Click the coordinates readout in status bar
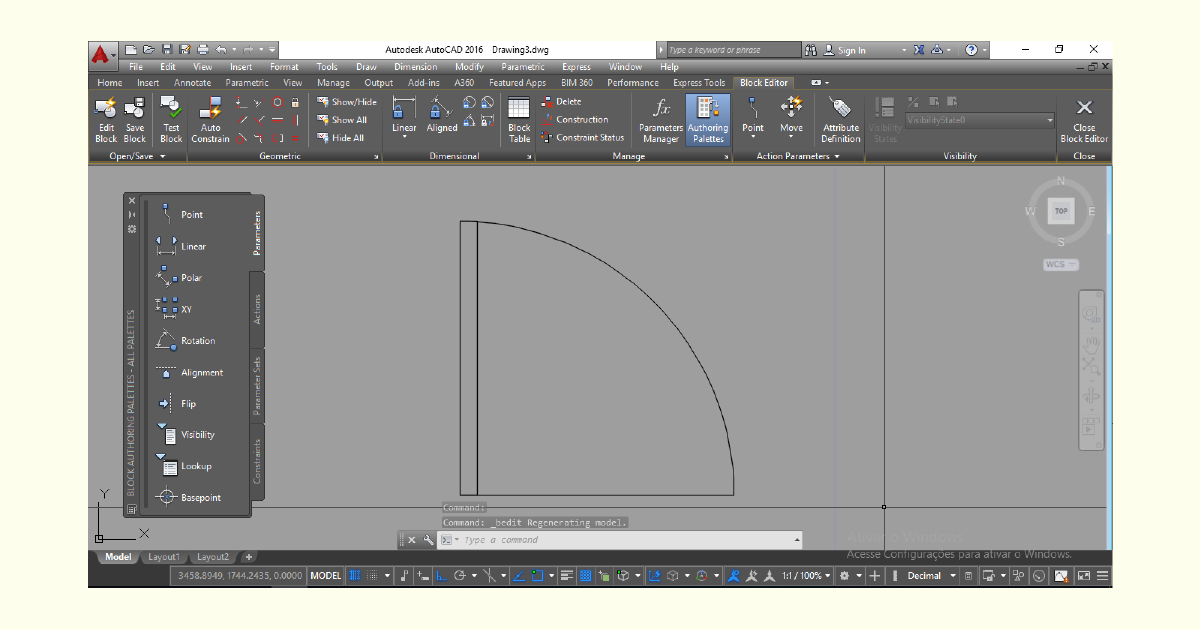1200x630 pixels. tap(240, 576)
